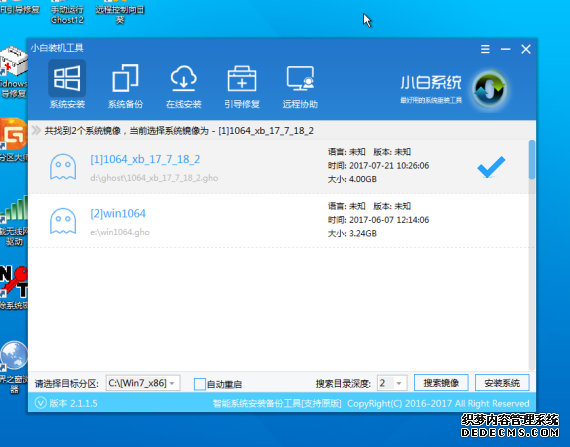Screen dimensions: 570x447
Task: Open the hamburger menu in title bar
Action: [x=485, y=49]
